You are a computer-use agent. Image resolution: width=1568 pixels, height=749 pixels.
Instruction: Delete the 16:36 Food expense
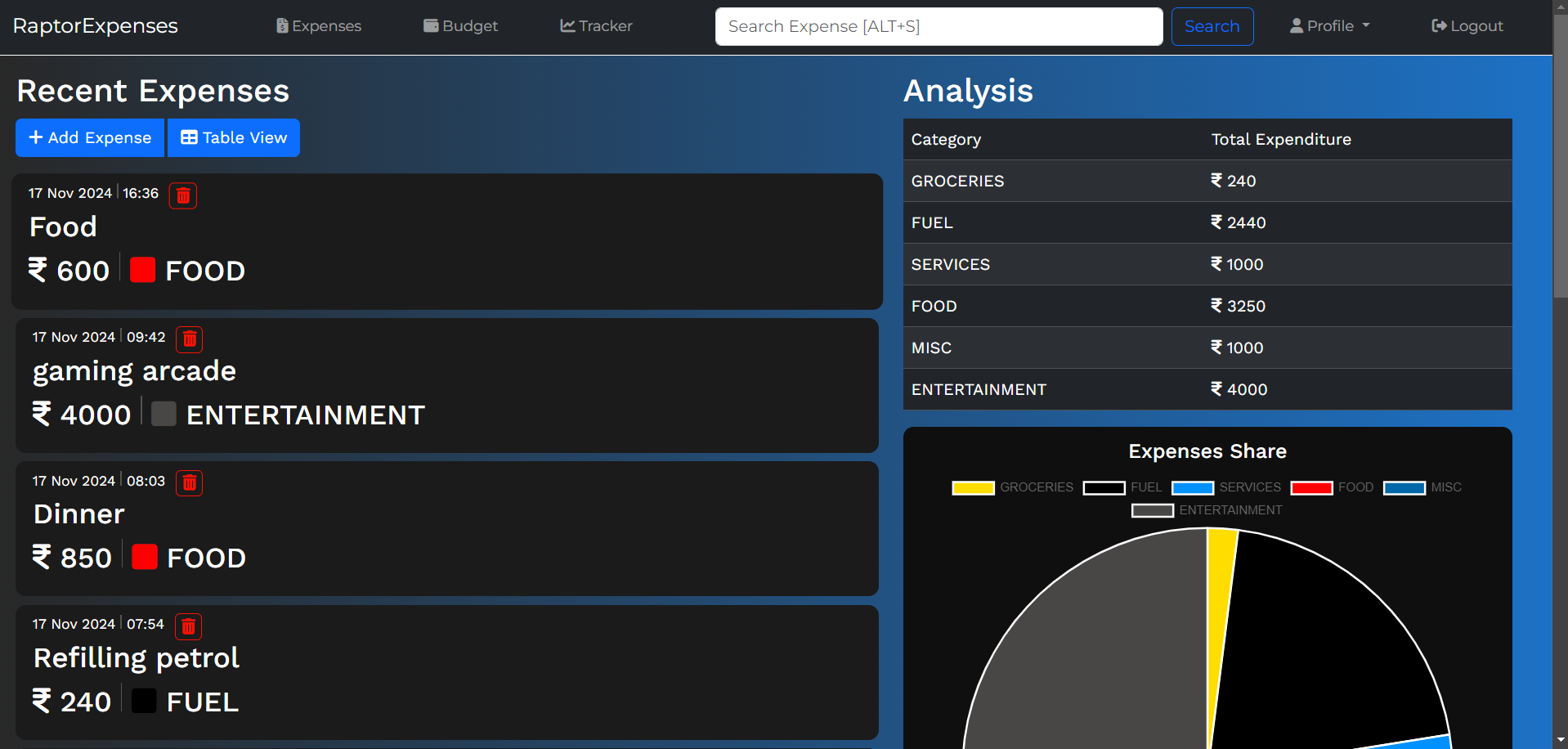tap(183, 195)
